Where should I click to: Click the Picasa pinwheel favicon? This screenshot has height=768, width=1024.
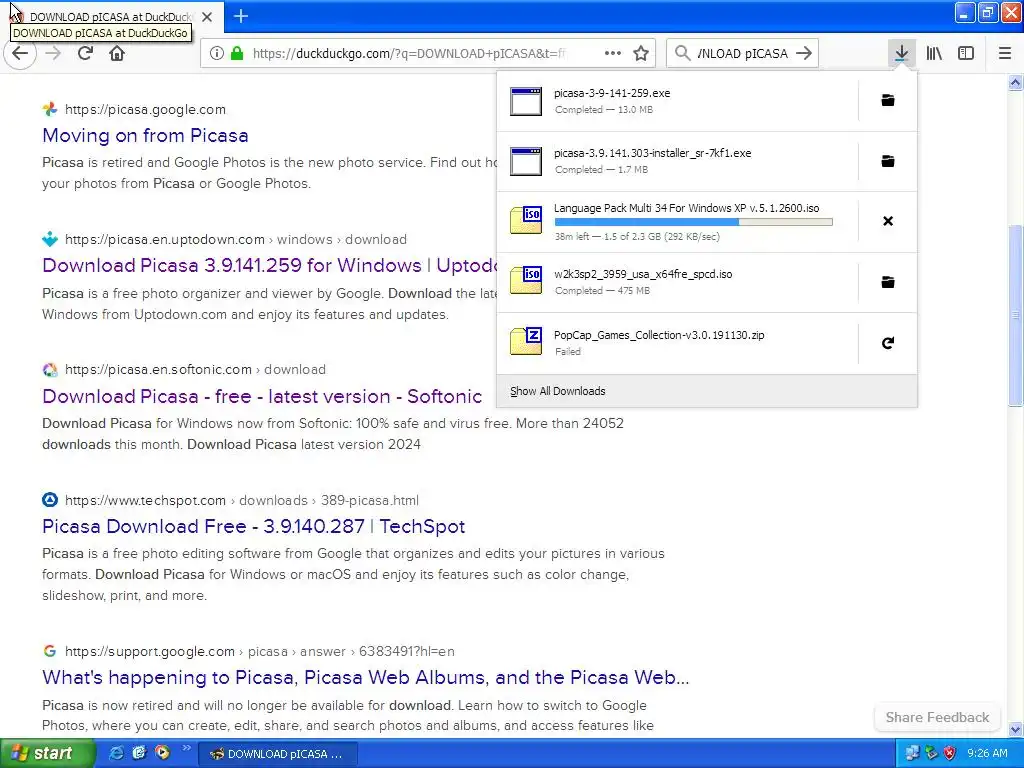pos(50,110)
